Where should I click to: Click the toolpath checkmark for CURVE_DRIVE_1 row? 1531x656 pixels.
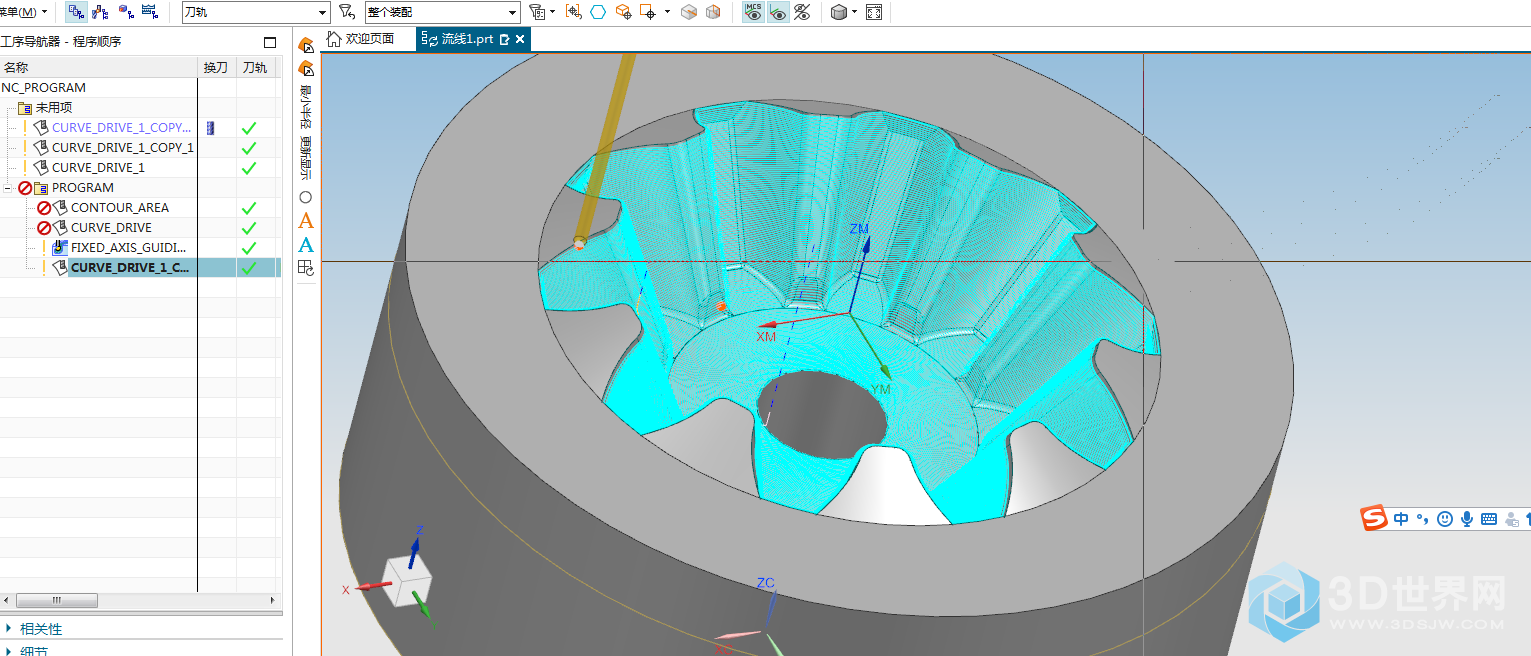tap(249, 167)
